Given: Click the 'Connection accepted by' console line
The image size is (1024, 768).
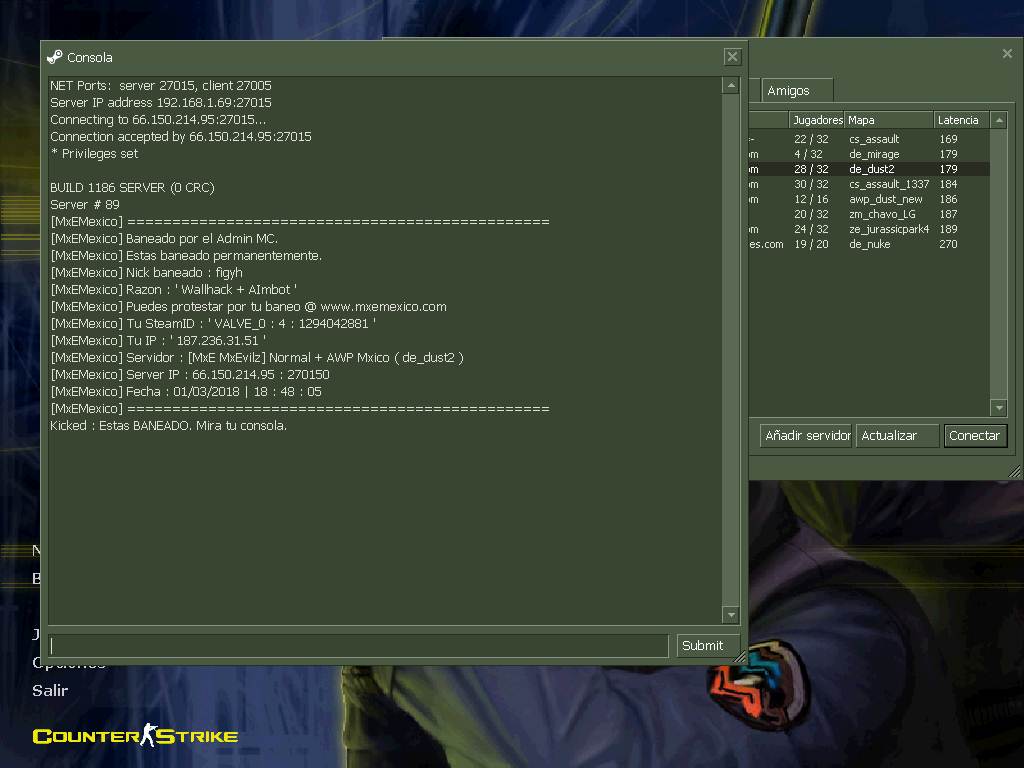Looking at the screenshot, I should point(181,136).
